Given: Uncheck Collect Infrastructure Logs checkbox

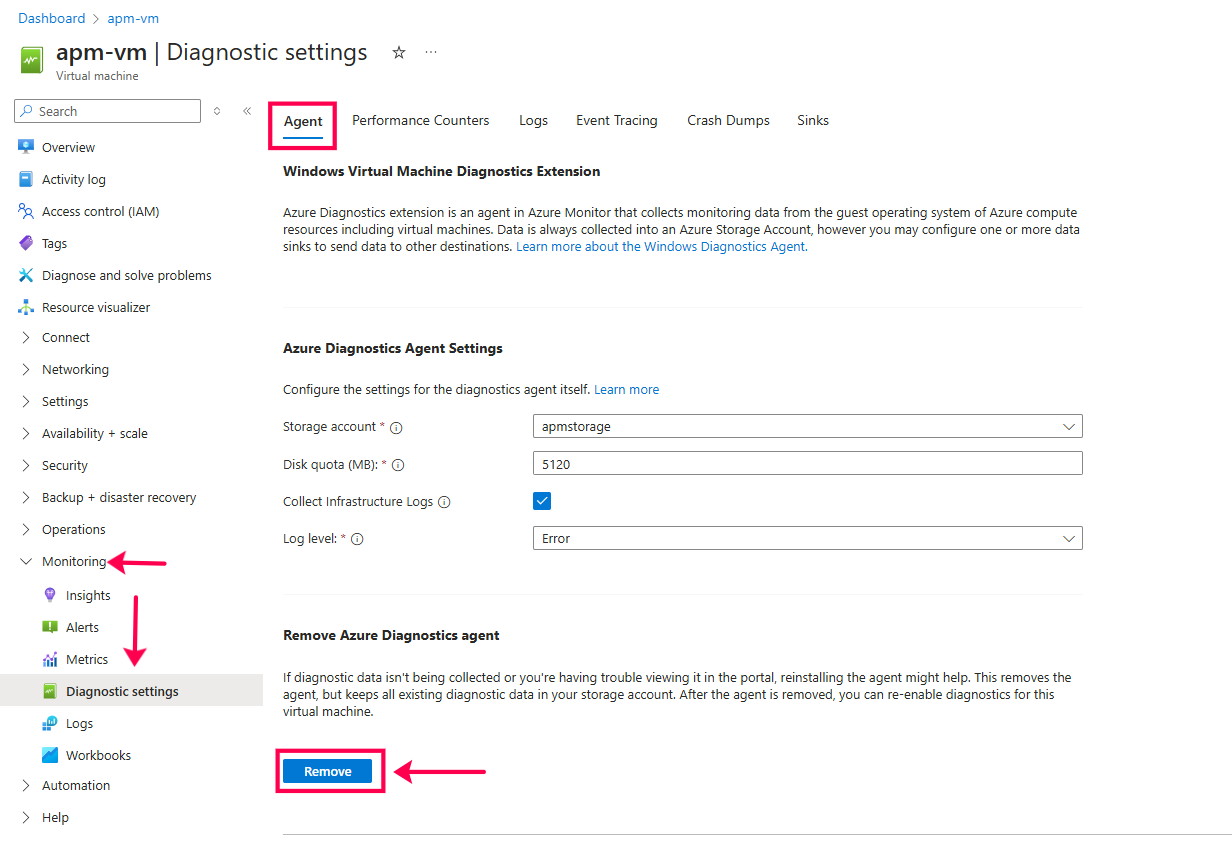Looking at the screenshot, I should pos(542,501).
